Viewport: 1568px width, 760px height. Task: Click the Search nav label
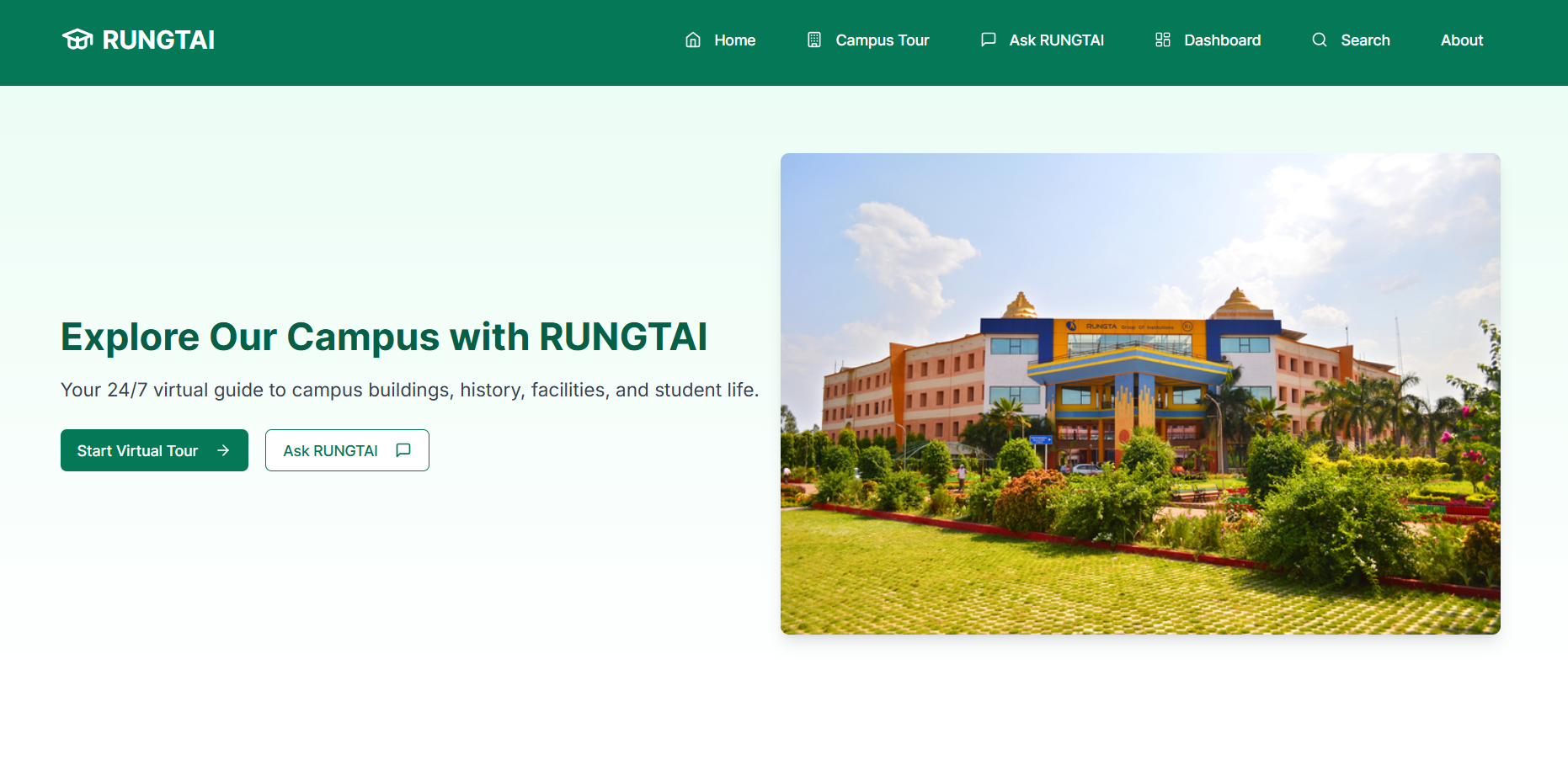click(x=1365, y=40)
